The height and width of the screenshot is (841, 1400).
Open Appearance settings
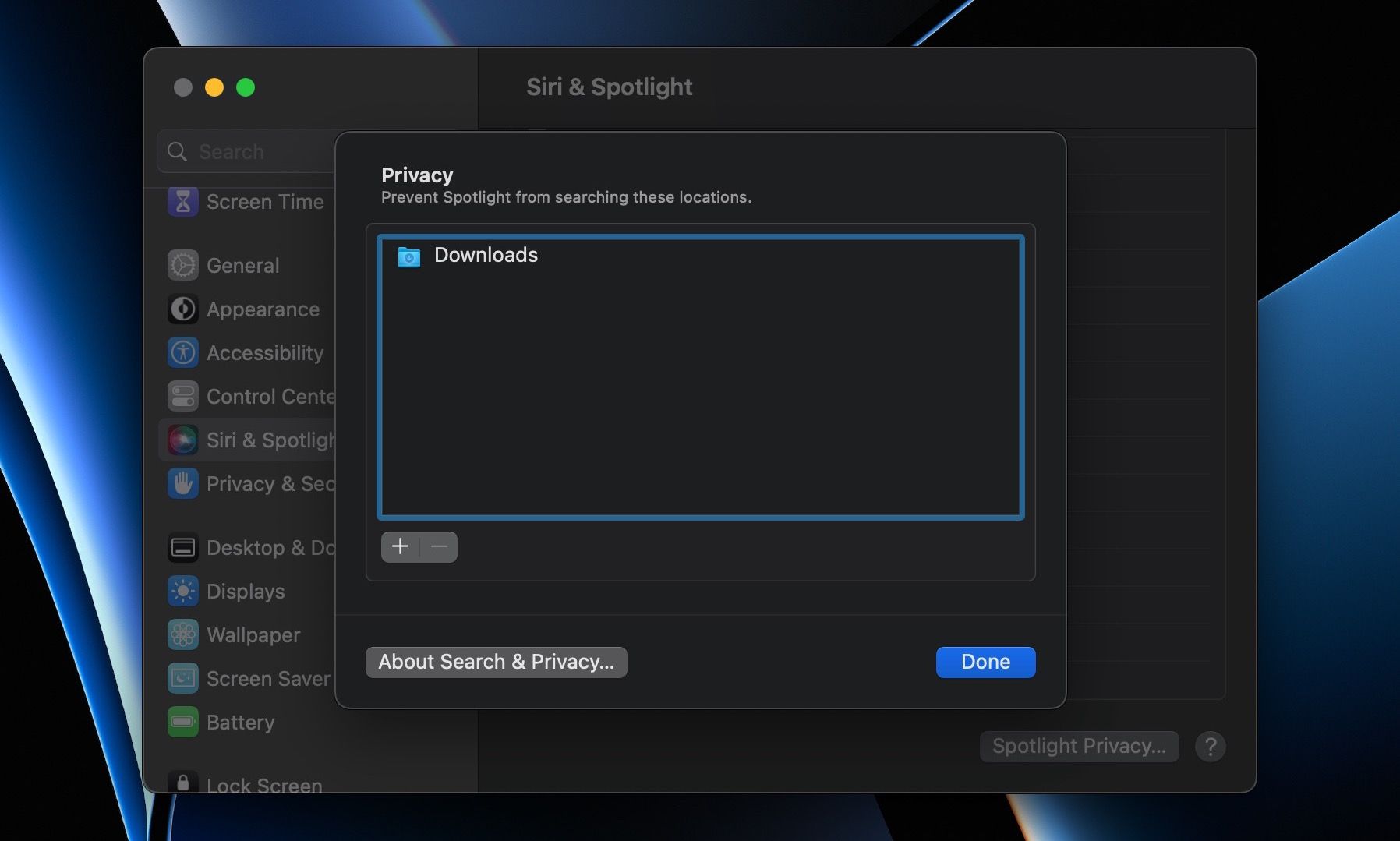coord(248,309)
